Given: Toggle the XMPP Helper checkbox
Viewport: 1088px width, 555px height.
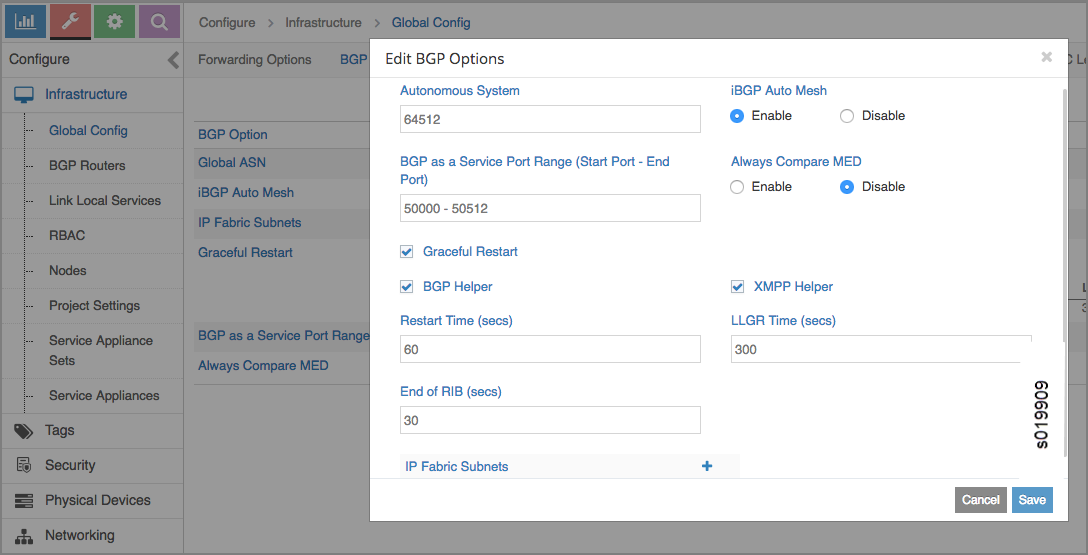Looking at the screenshot, I should [x=738, y=287].
